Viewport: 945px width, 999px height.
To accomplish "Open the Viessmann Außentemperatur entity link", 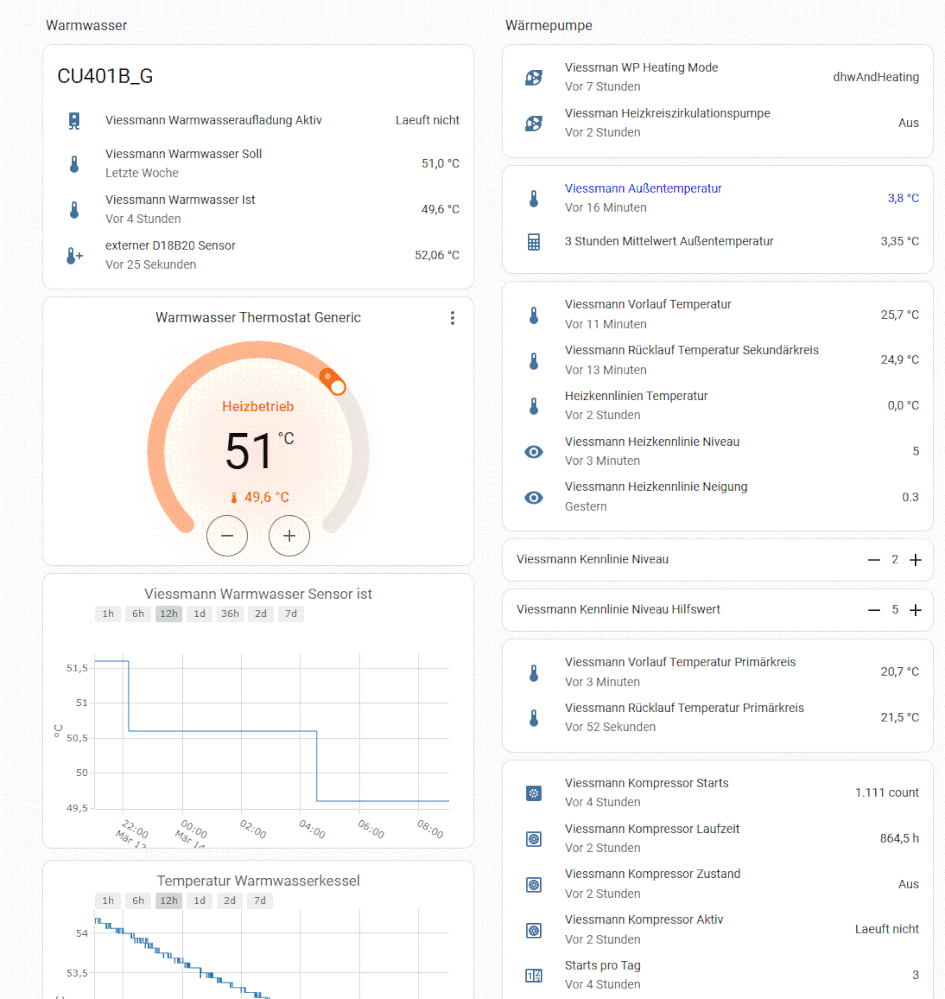I will coord(643,189).
